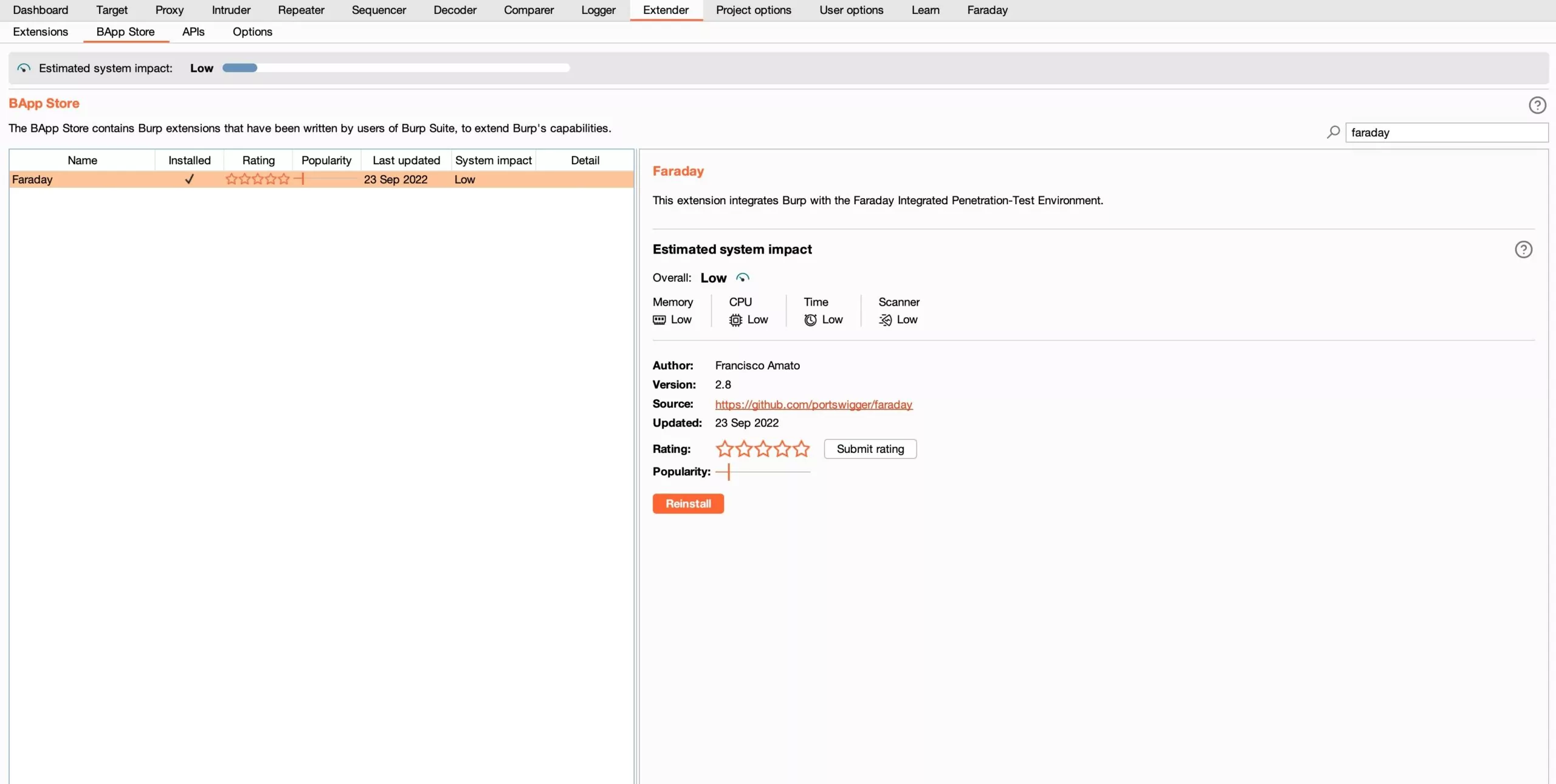Click the gauge icon beside Overall Low
Screen dimensions: 1556x784
(x=742, y=278)
